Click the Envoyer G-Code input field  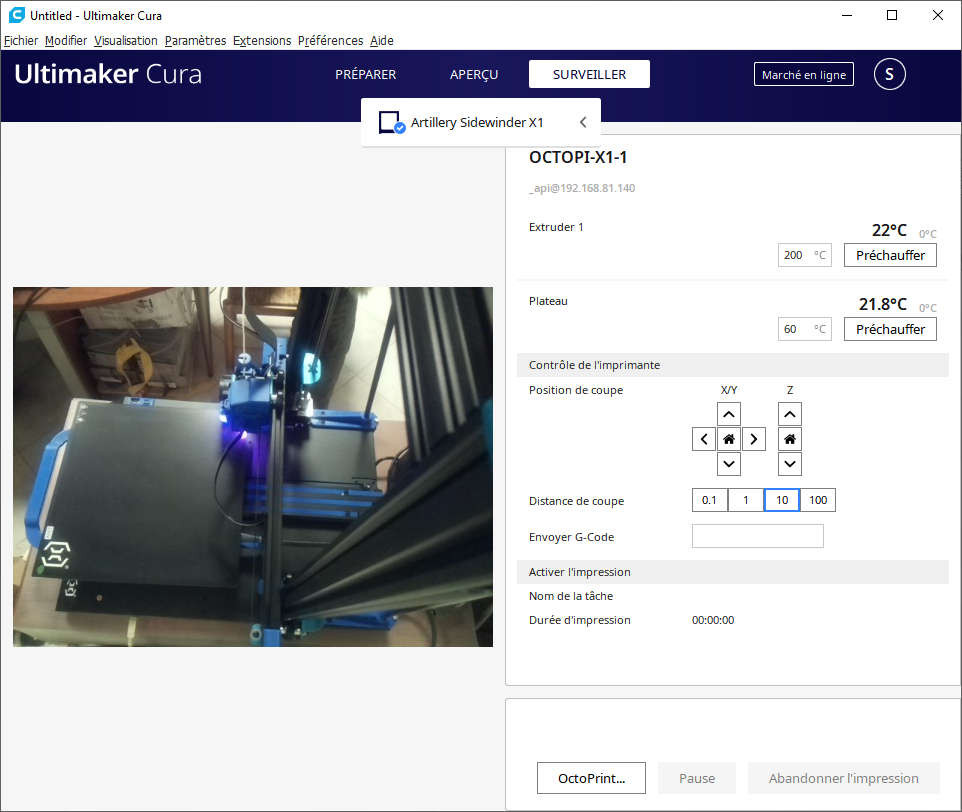click(x=758, y=536)
